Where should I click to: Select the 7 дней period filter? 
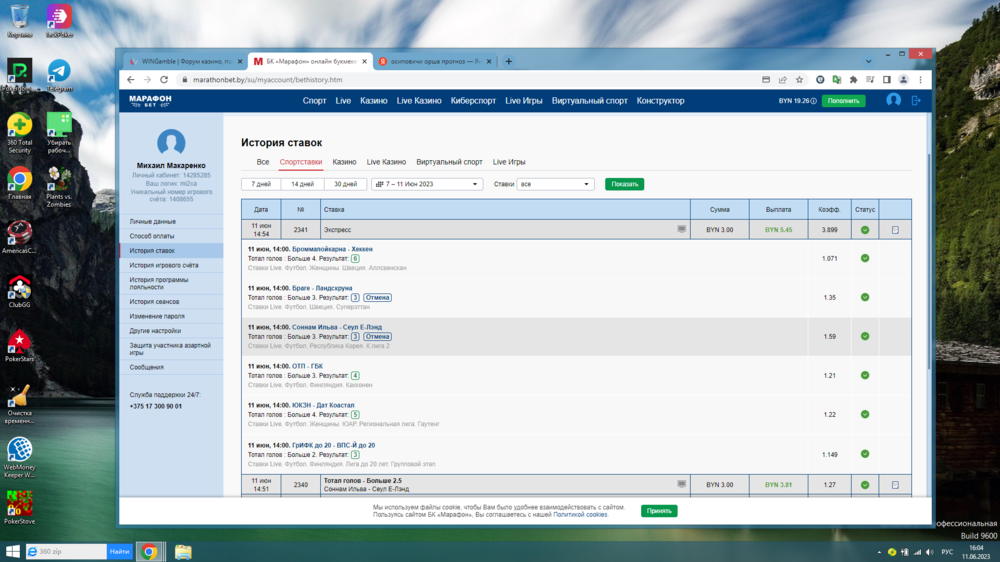click(x=261, y=184)
